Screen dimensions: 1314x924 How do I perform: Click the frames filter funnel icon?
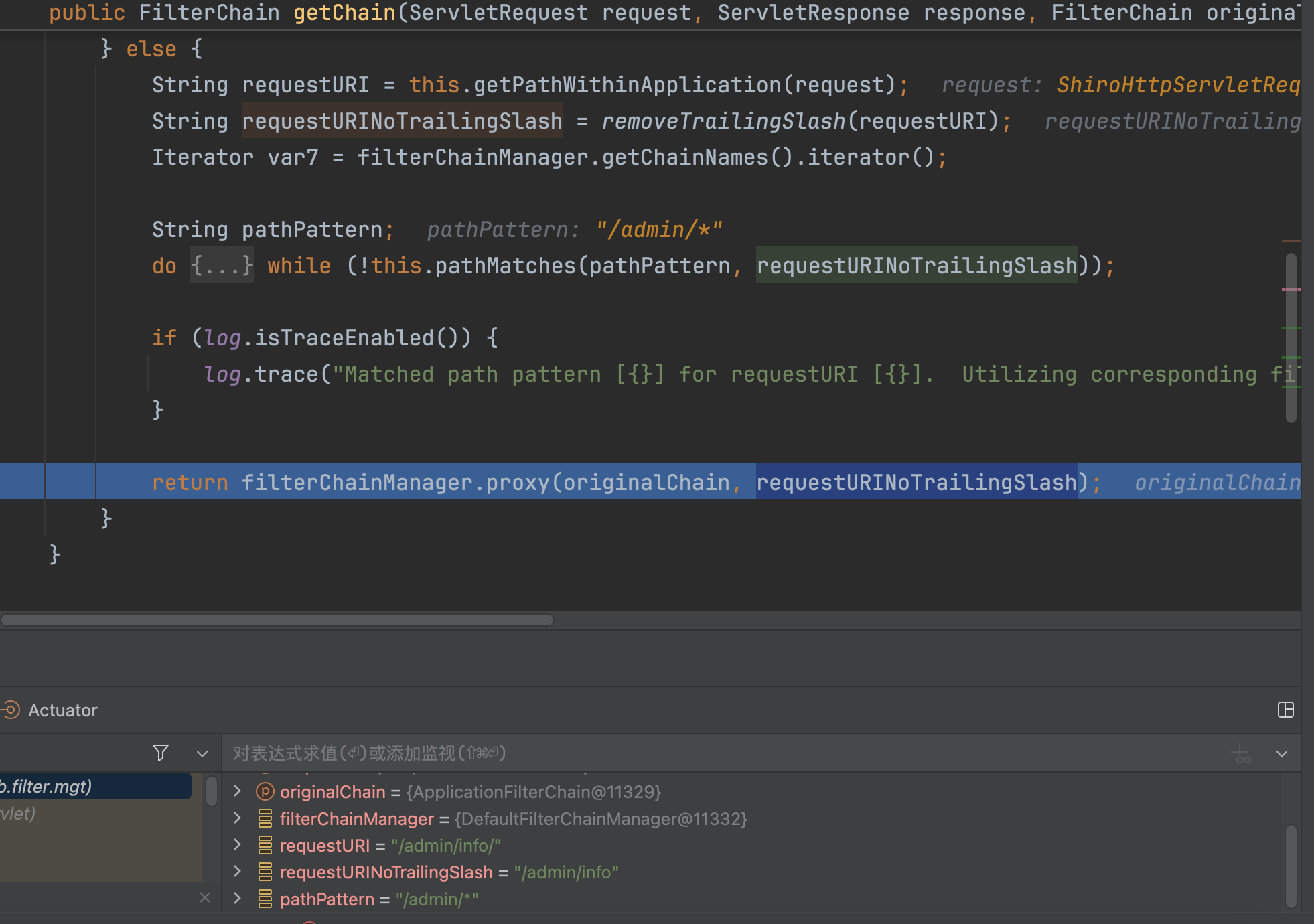(161, 753)
